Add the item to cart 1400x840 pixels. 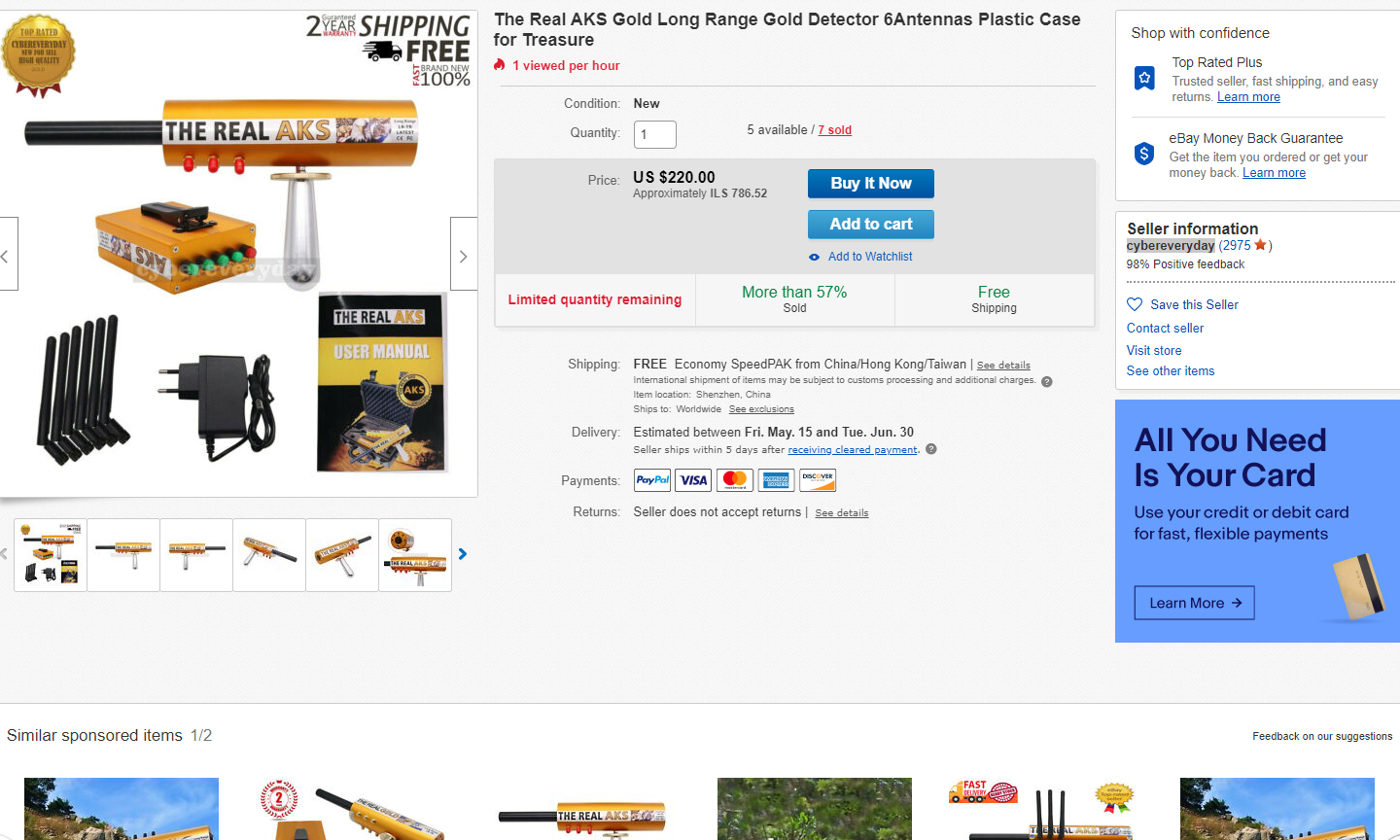pos(871,225)
